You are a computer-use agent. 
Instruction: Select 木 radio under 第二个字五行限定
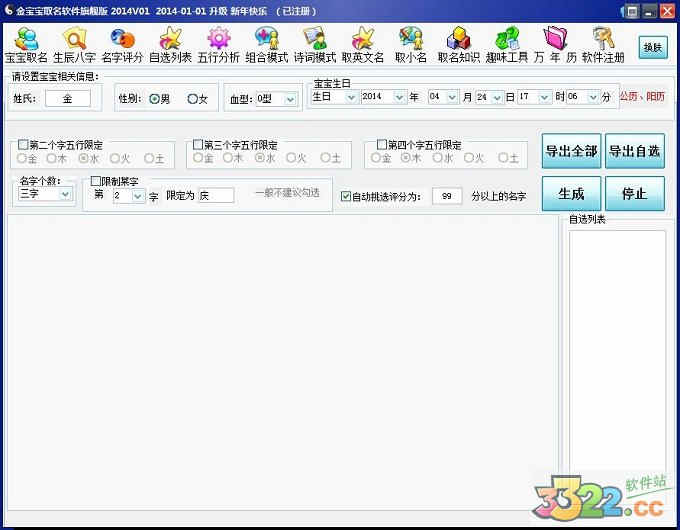click(x=52, y=158)
